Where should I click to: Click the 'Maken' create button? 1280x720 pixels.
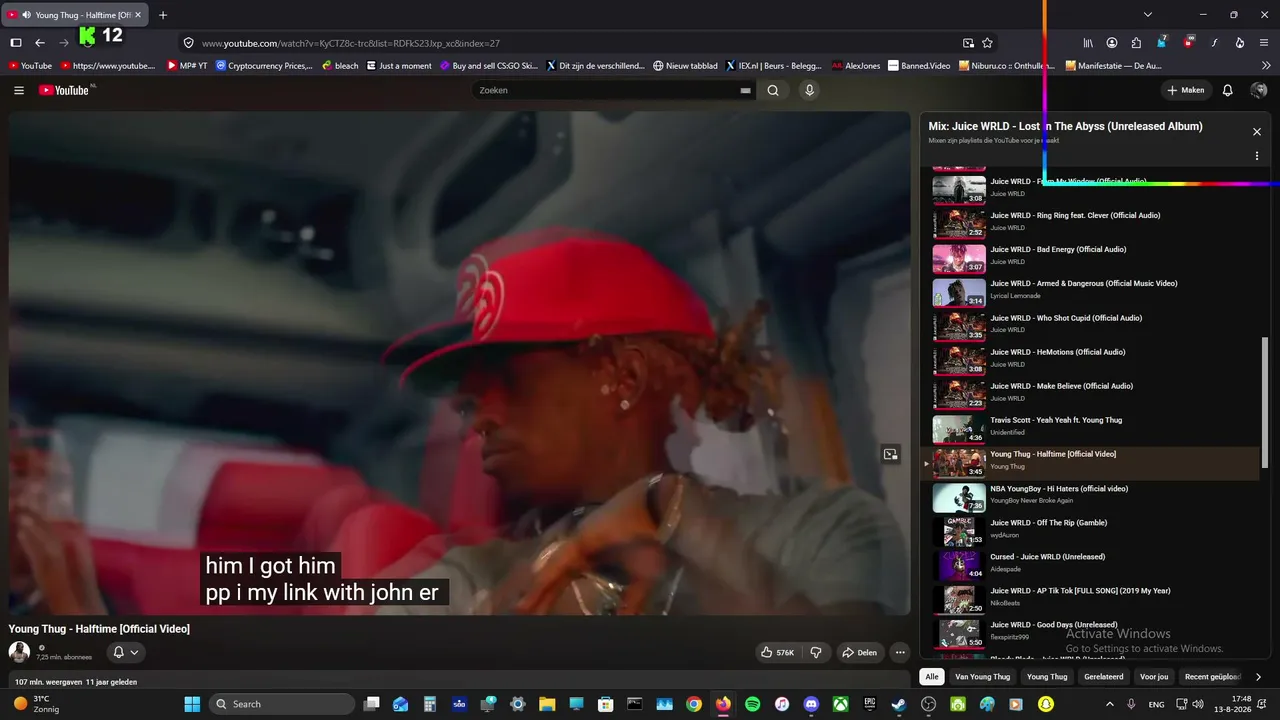(x=1185, y=90)
